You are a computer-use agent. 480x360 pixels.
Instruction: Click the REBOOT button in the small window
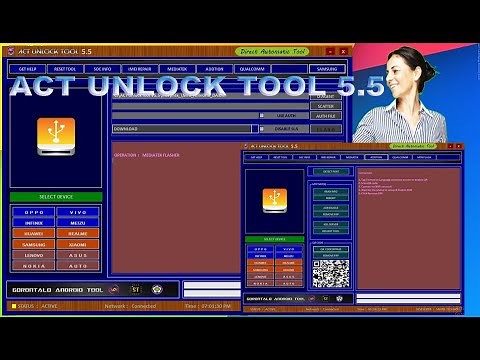click(331, 198)
